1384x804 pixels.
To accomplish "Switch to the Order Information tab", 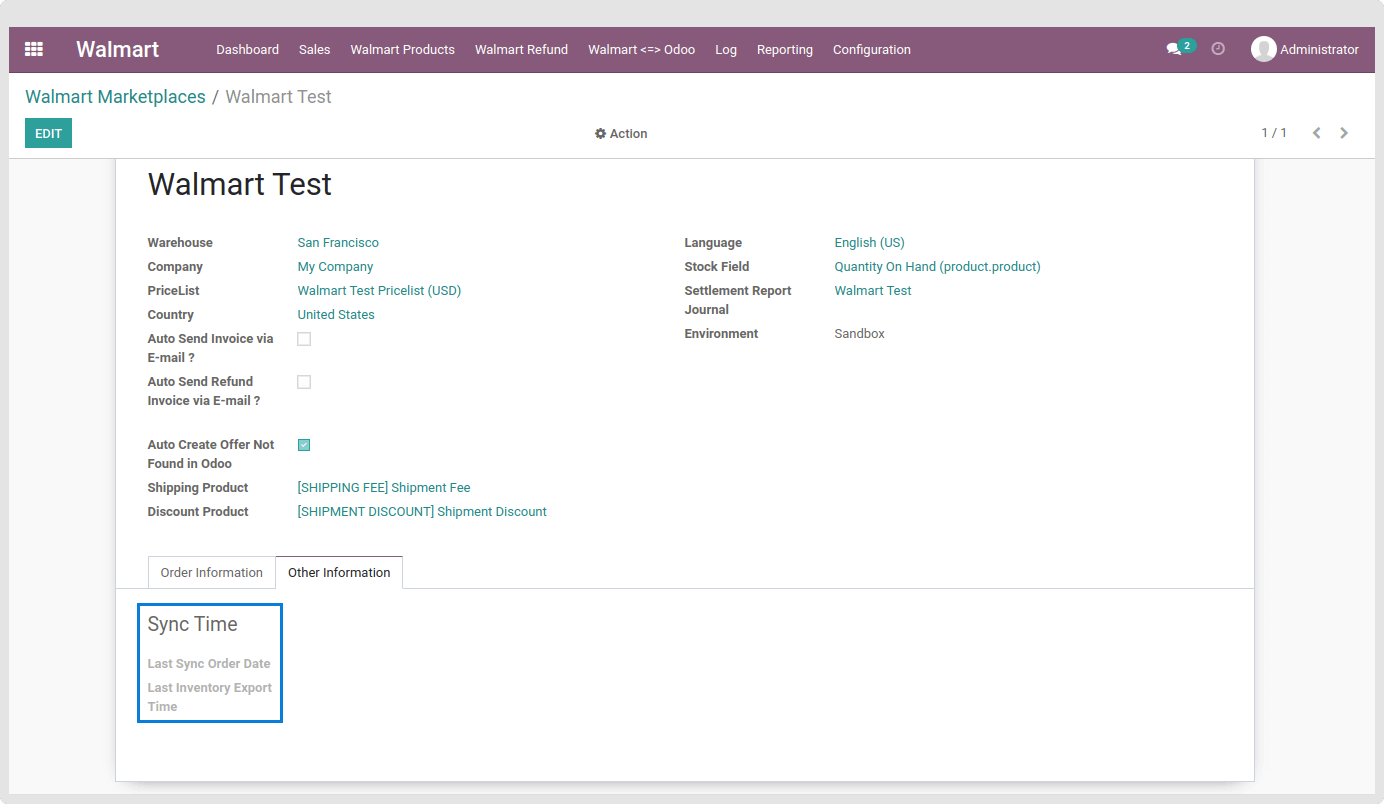I will (212, 573).
